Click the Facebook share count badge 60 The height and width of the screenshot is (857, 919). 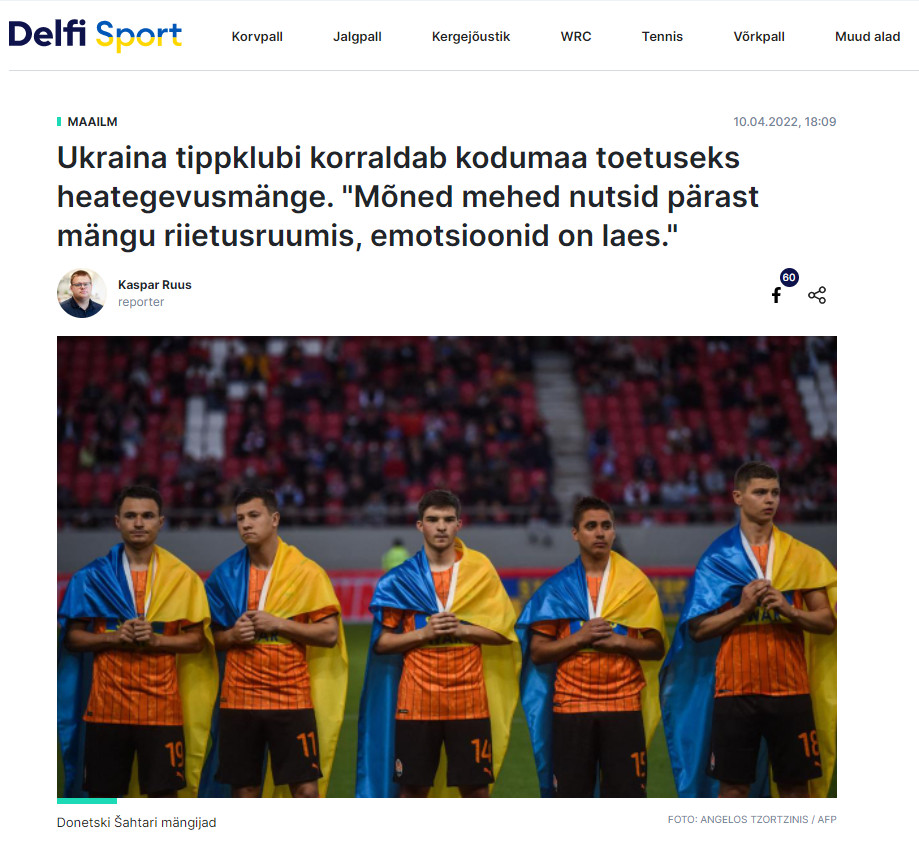point(789,277)
